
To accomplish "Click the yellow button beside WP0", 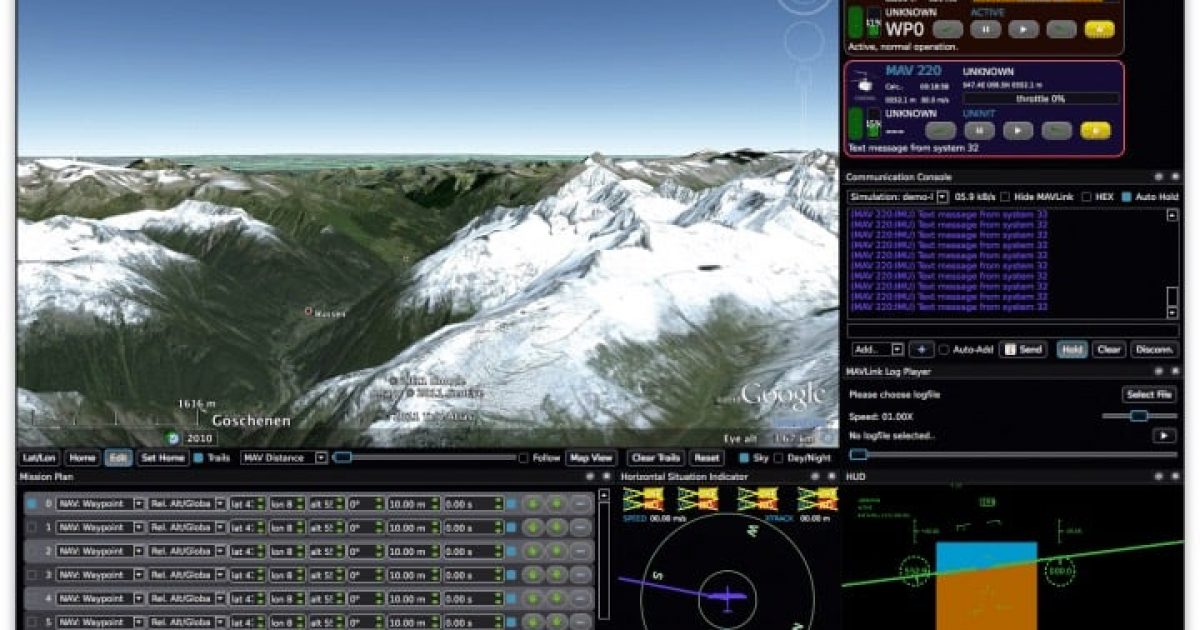I will point(1099,29).
